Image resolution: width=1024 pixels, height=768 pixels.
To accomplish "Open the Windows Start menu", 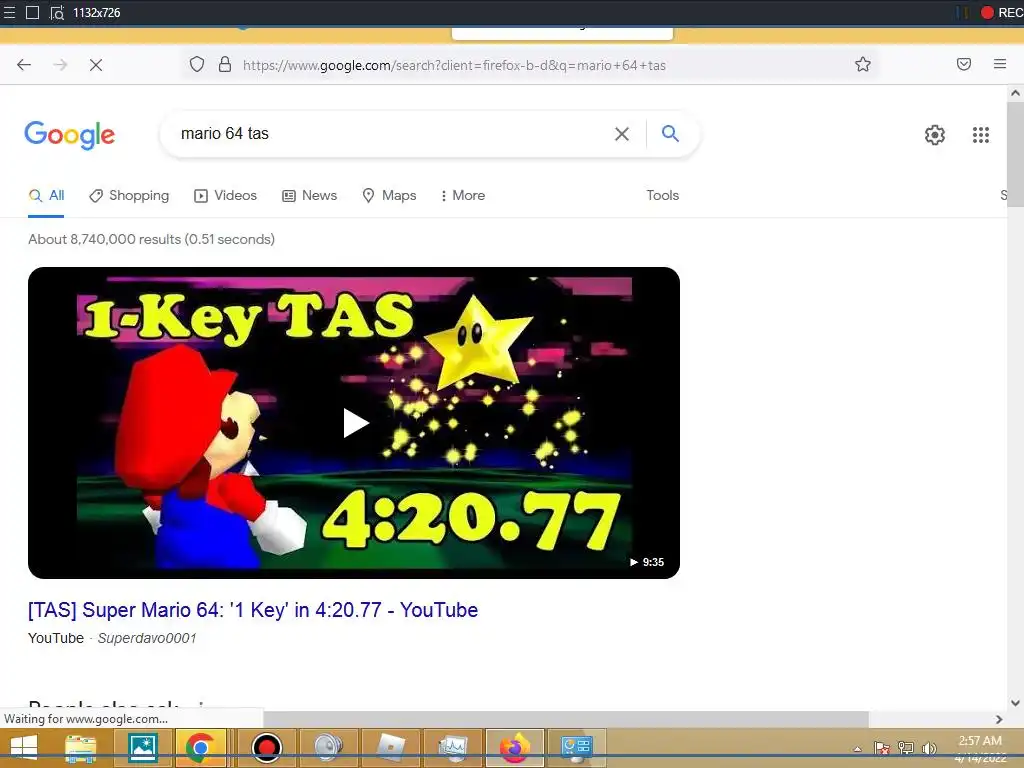I will coord(24,748).
